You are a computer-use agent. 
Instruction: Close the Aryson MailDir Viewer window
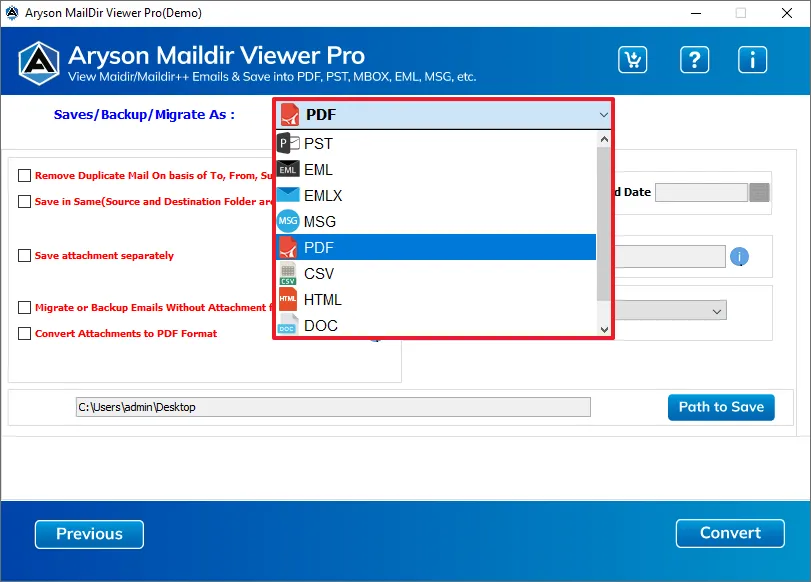787,13
